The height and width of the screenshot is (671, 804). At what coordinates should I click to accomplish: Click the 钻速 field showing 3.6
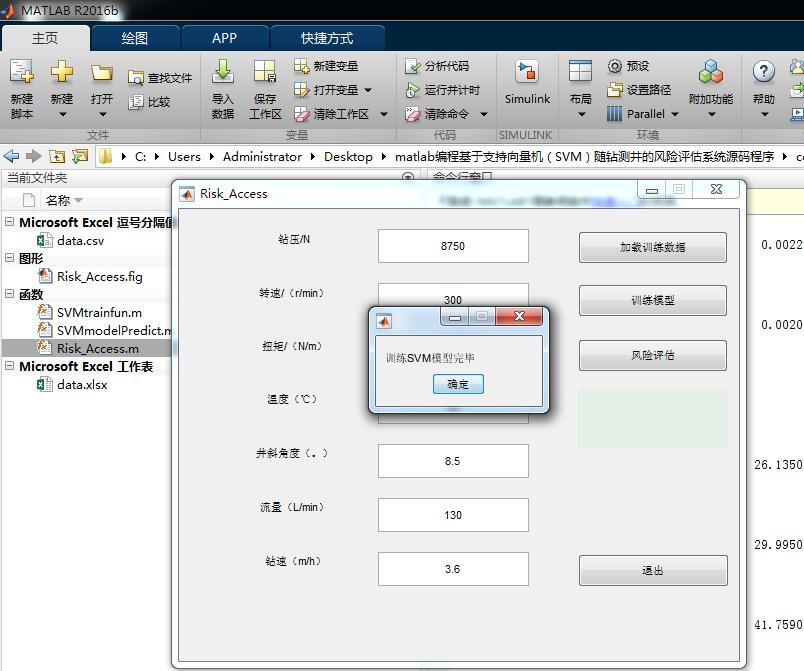pyautogui.click(x=453, y=569)
